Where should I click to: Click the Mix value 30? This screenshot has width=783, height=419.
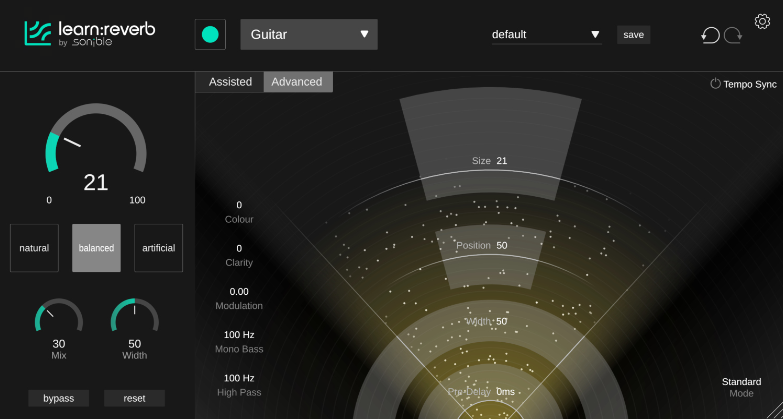pyautogui.click(x=59, y=344)
